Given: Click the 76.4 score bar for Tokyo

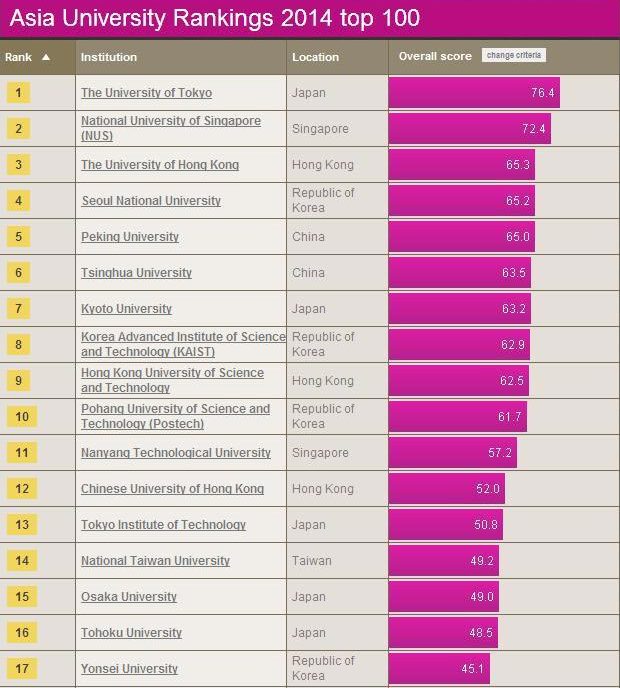Looking at the screenshot, I should pos(474,93).
